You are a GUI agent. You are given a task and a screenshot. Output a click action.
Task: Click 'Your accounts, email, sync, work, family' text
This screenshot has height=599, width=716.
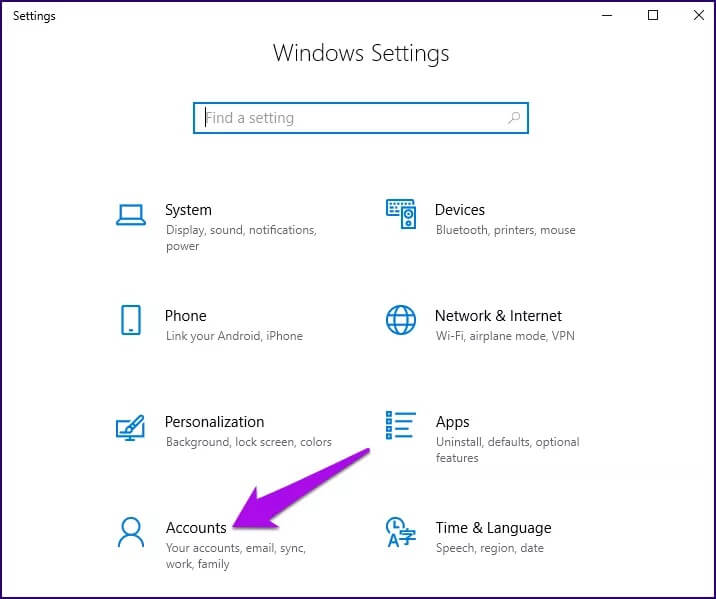(236, 556)
